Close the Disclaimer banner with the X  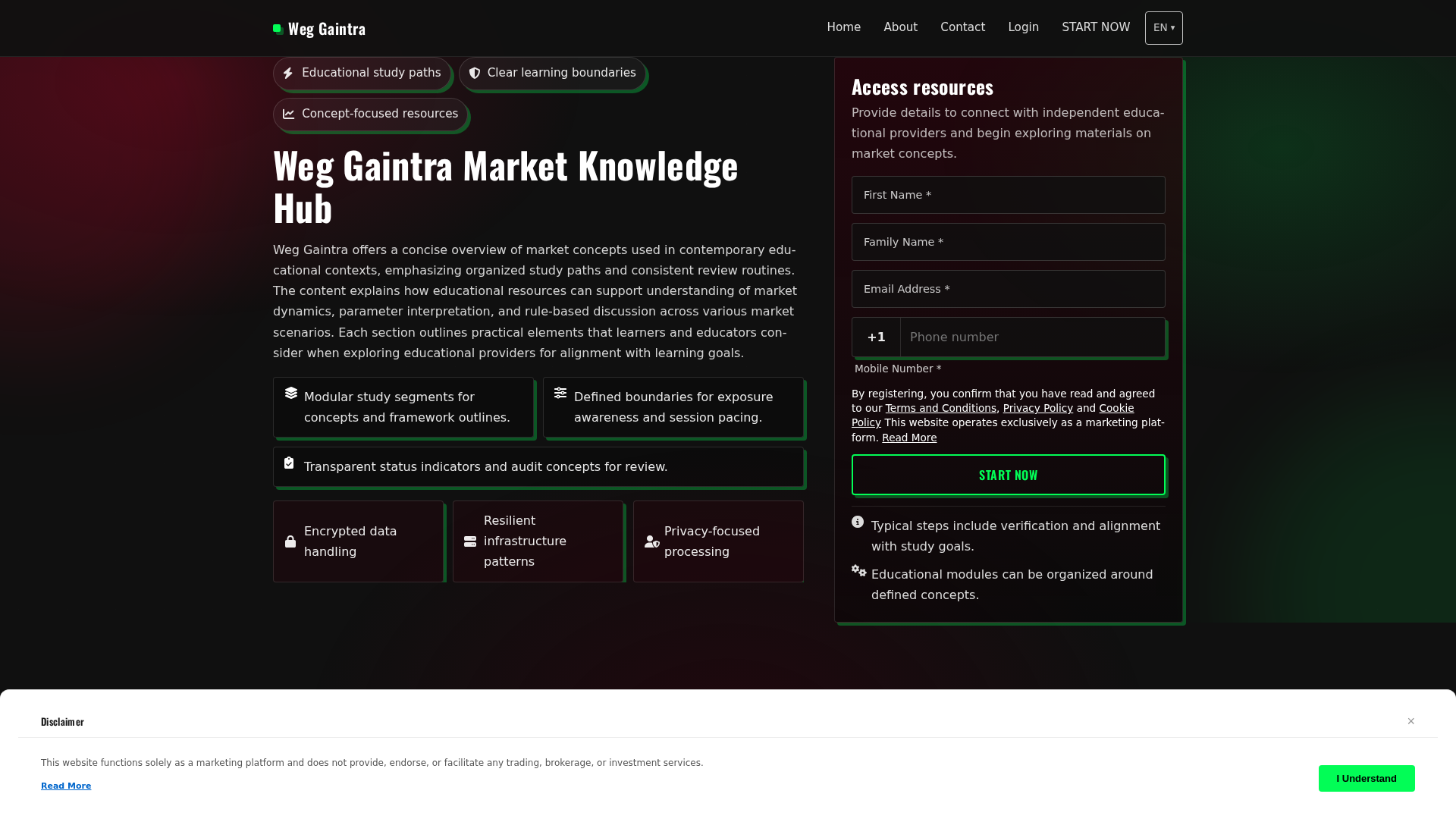1411,721
